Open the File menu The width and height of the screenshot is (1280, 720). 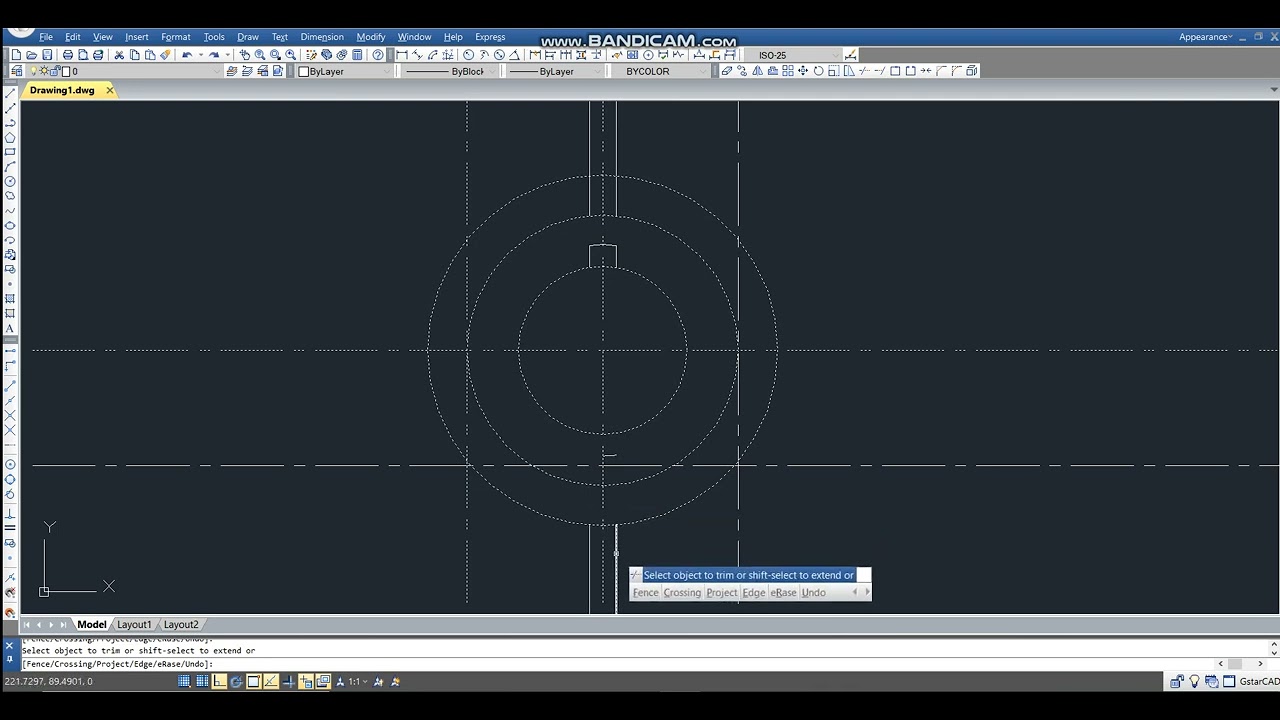click(46, 37)
